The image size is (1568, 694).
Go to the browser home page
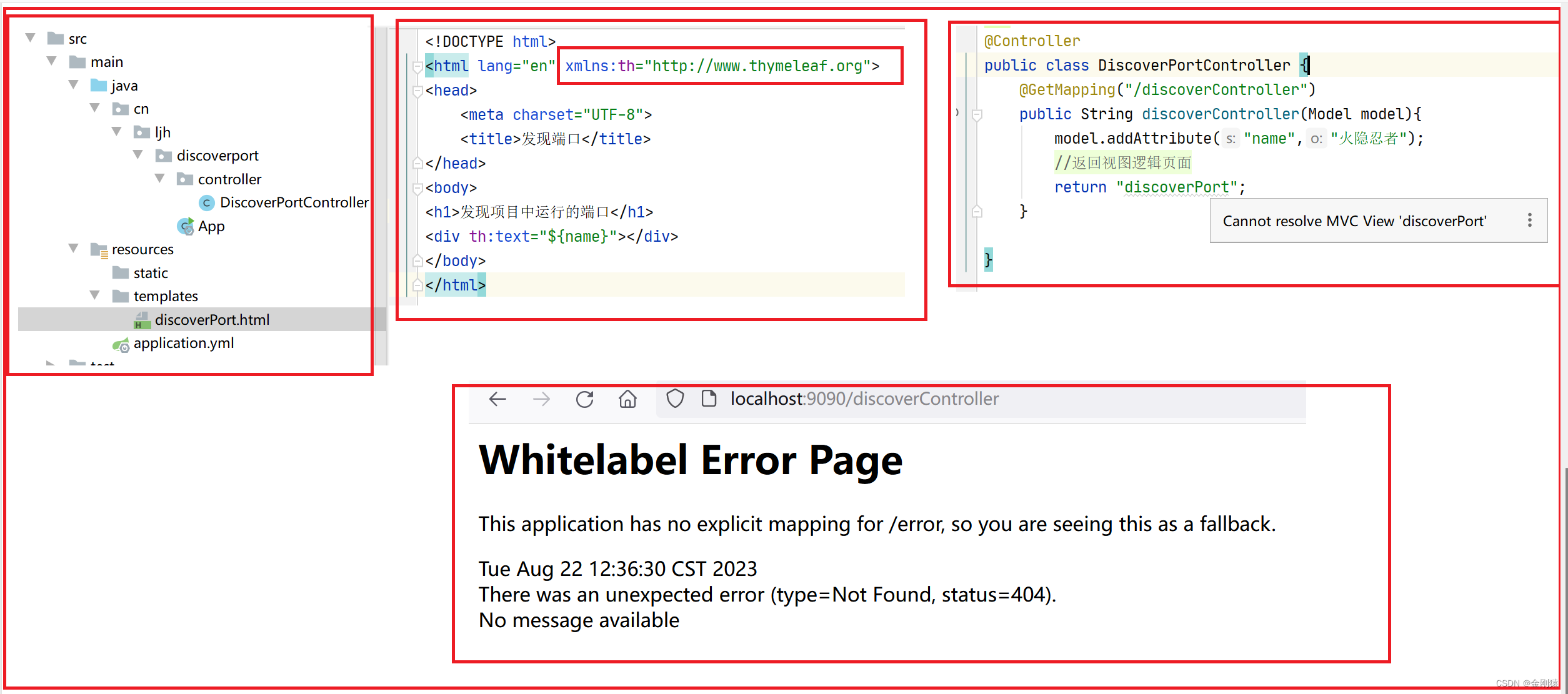point(628,399)
